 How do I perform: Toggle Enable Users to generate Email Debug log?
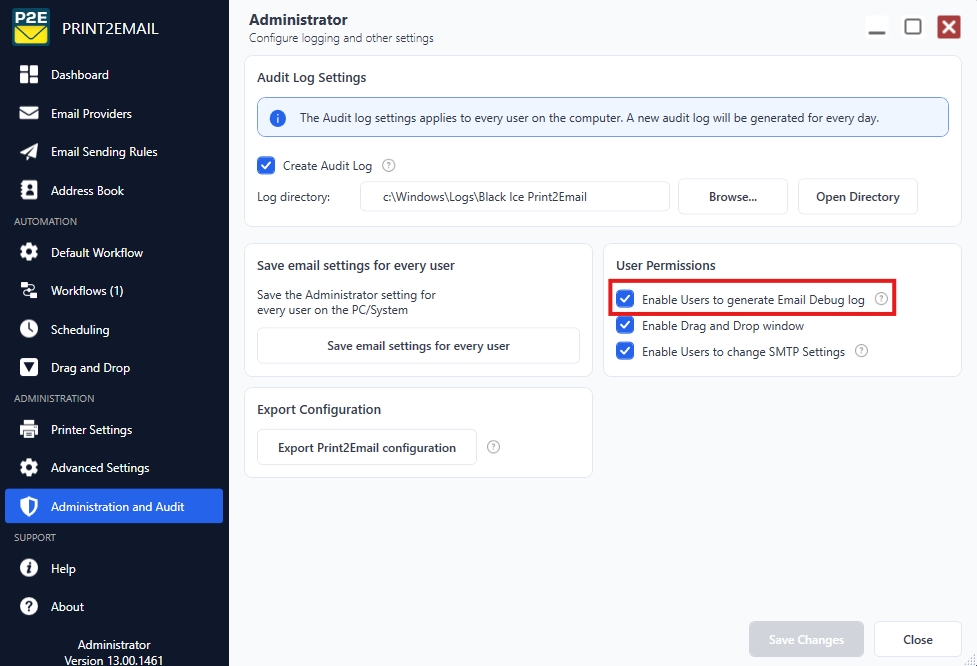click(x=625, y=299)
